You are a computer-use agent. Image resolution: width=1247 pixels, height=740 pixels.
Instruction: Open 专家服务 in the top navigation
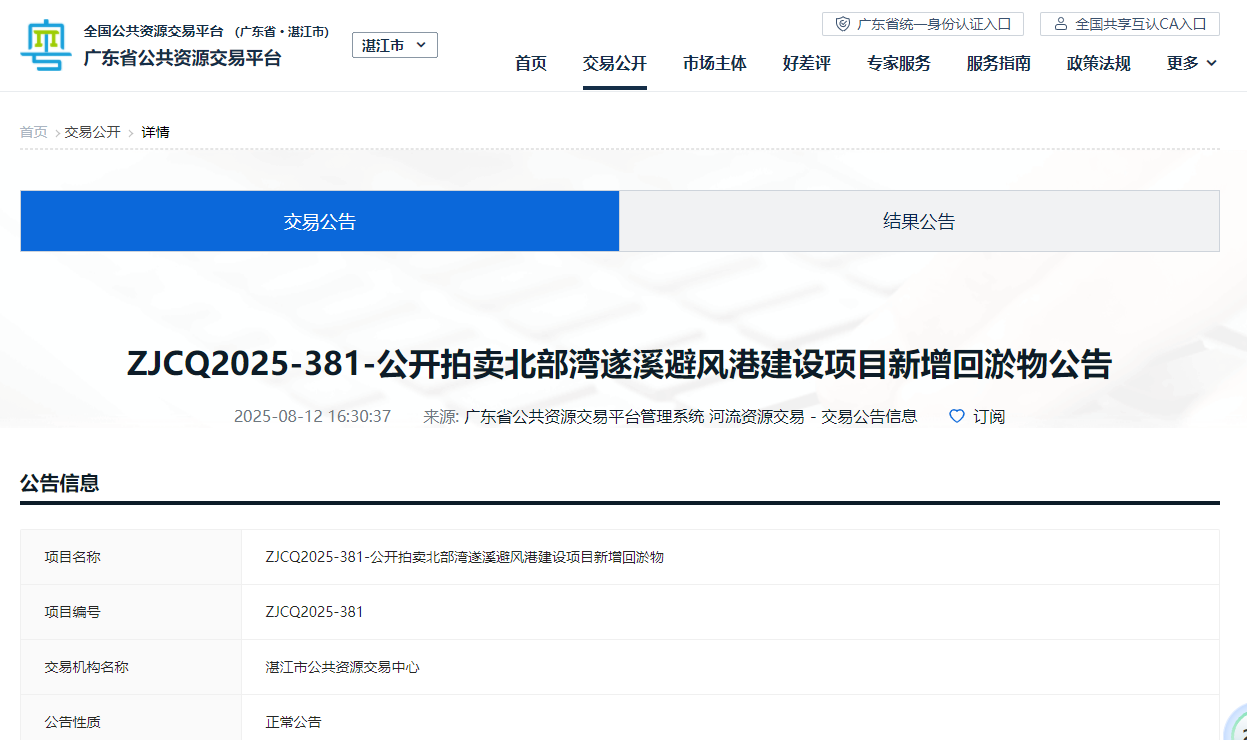[x=899, y=63]
